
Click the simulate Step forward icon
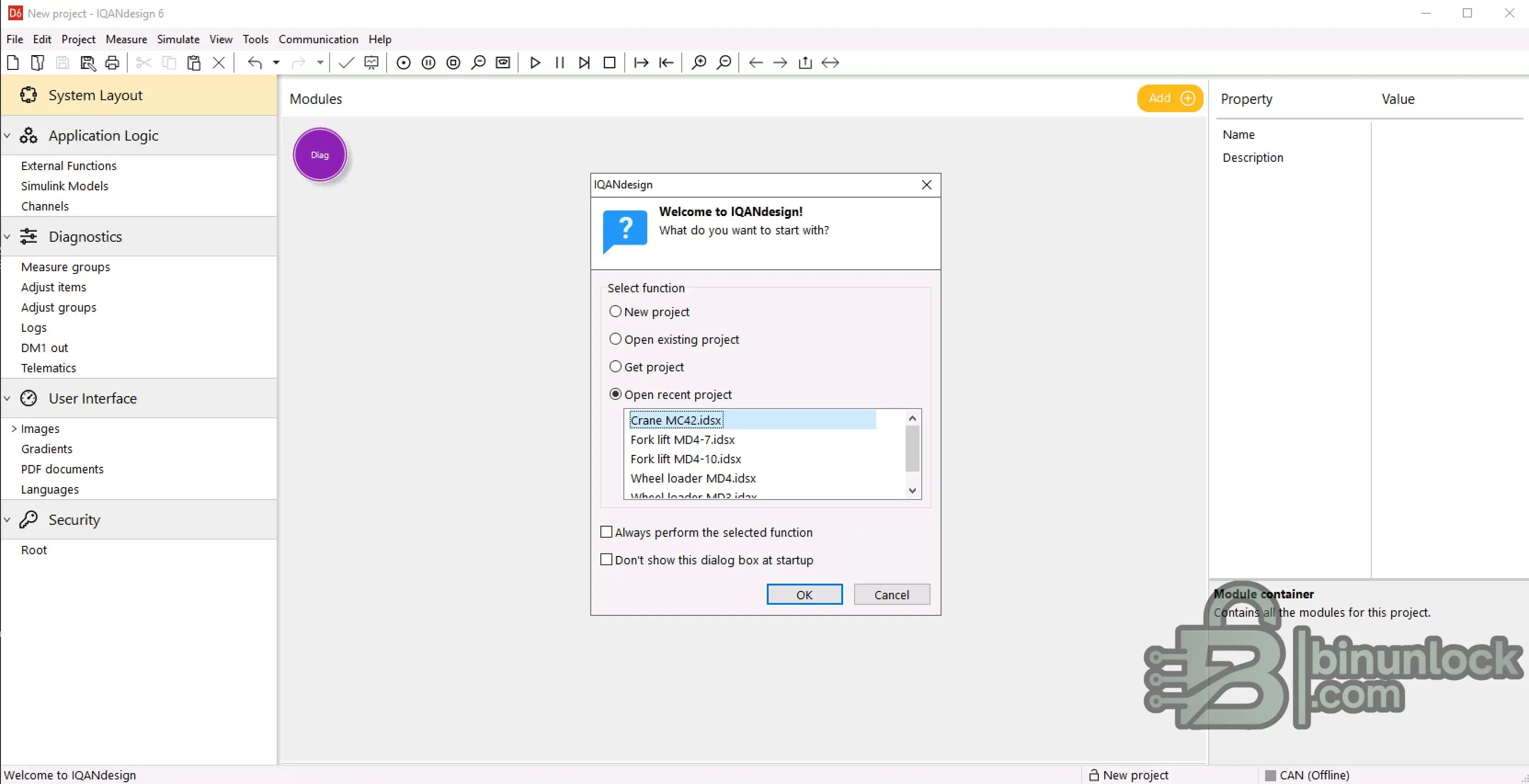[x=585, y=62]
